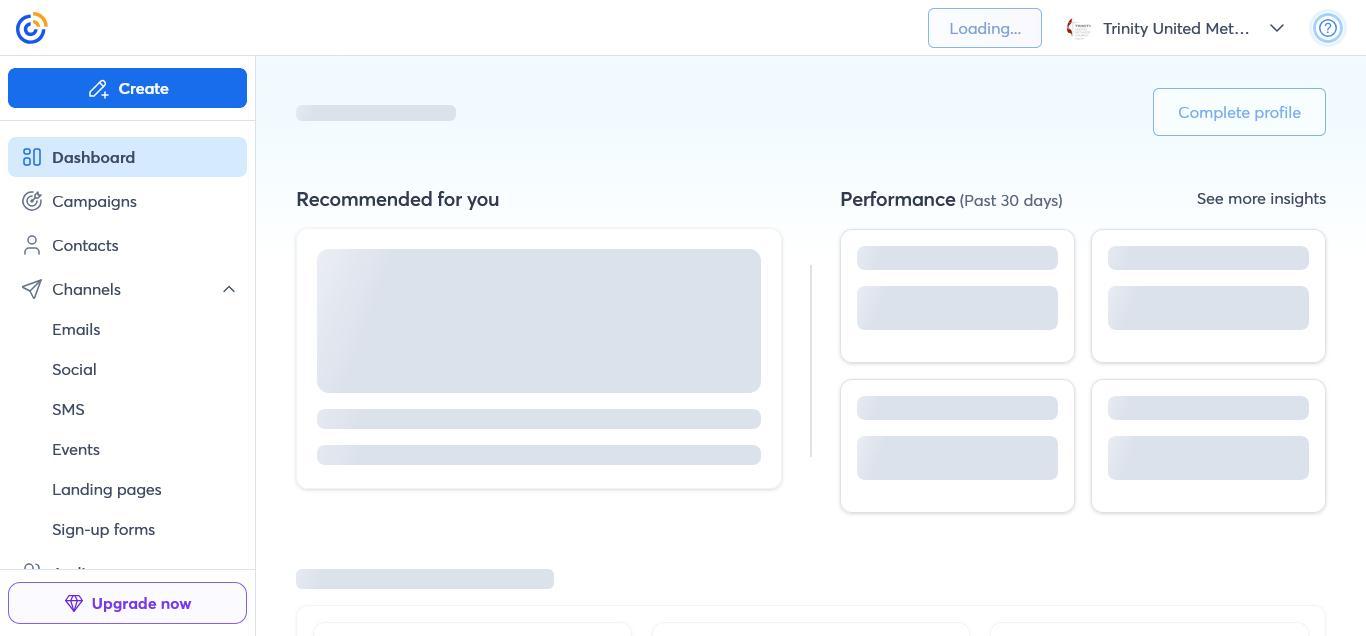
Task: Click the Constant Contact logo
Action: click(31, 27)
